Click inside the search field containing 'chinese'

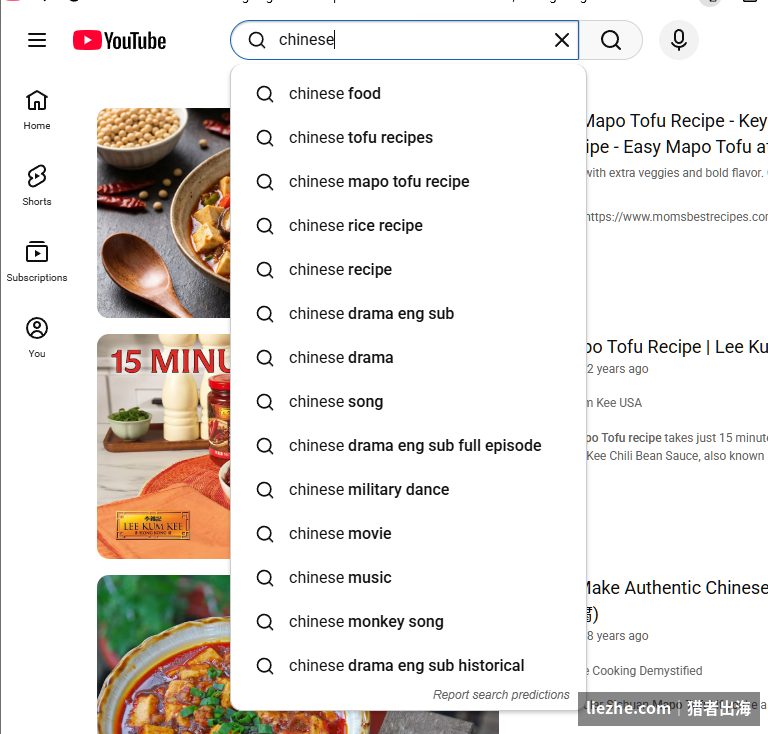405,40
